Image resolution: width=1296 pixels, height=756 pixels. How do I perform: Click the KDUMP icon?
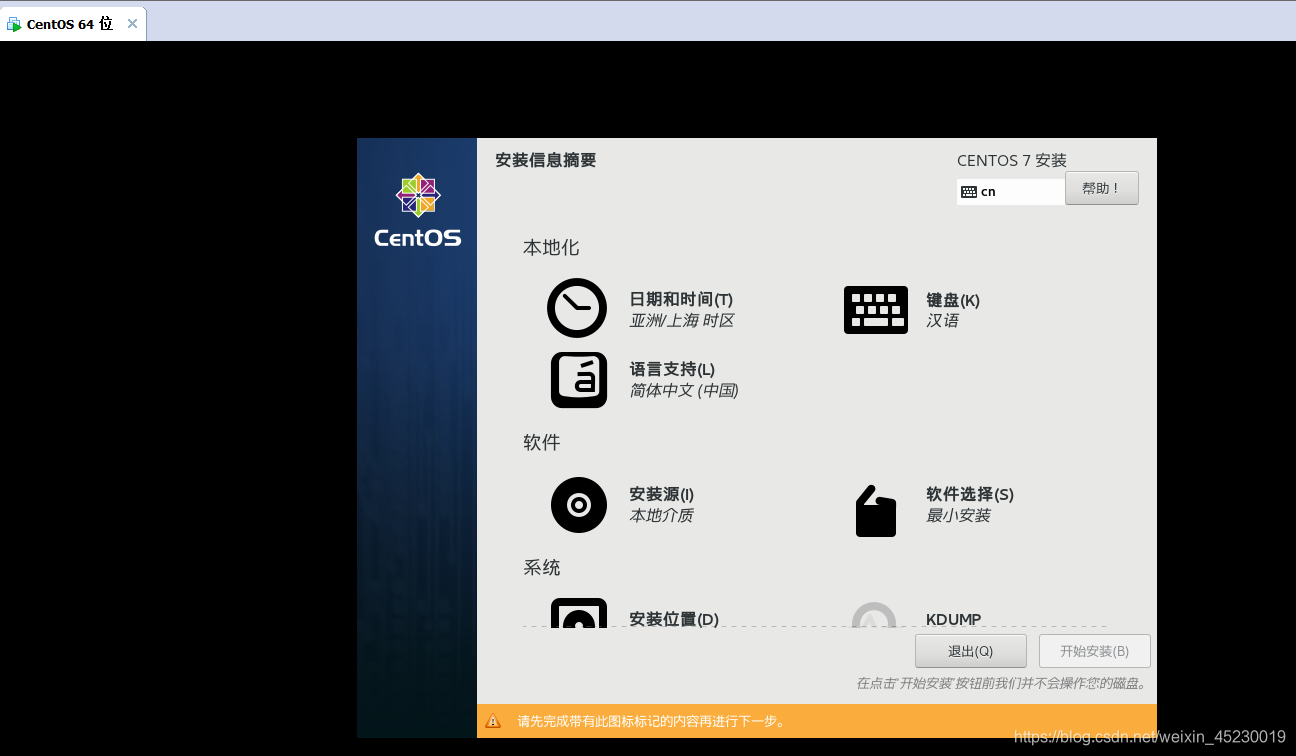[874, 614]
